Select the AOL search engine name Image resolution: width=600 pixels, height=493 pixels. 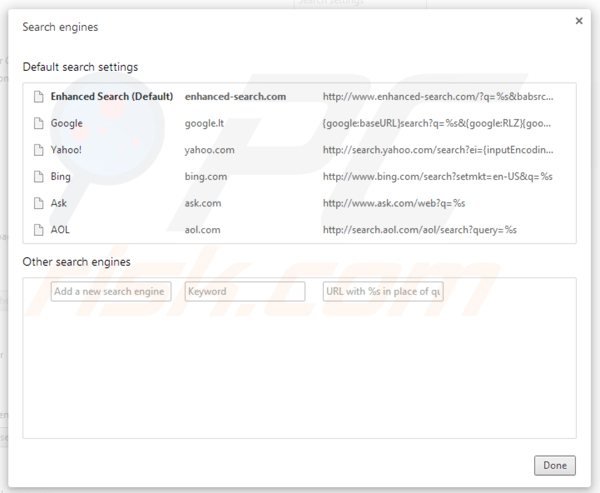pyautogui.click(x=60, y=230)
